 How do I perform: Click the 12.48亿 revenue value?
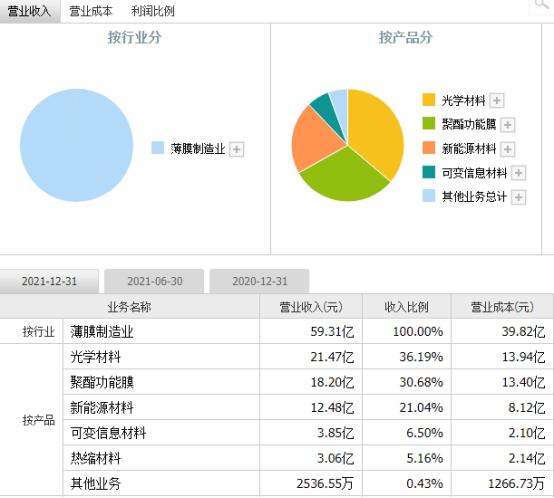tap(332, 408)
